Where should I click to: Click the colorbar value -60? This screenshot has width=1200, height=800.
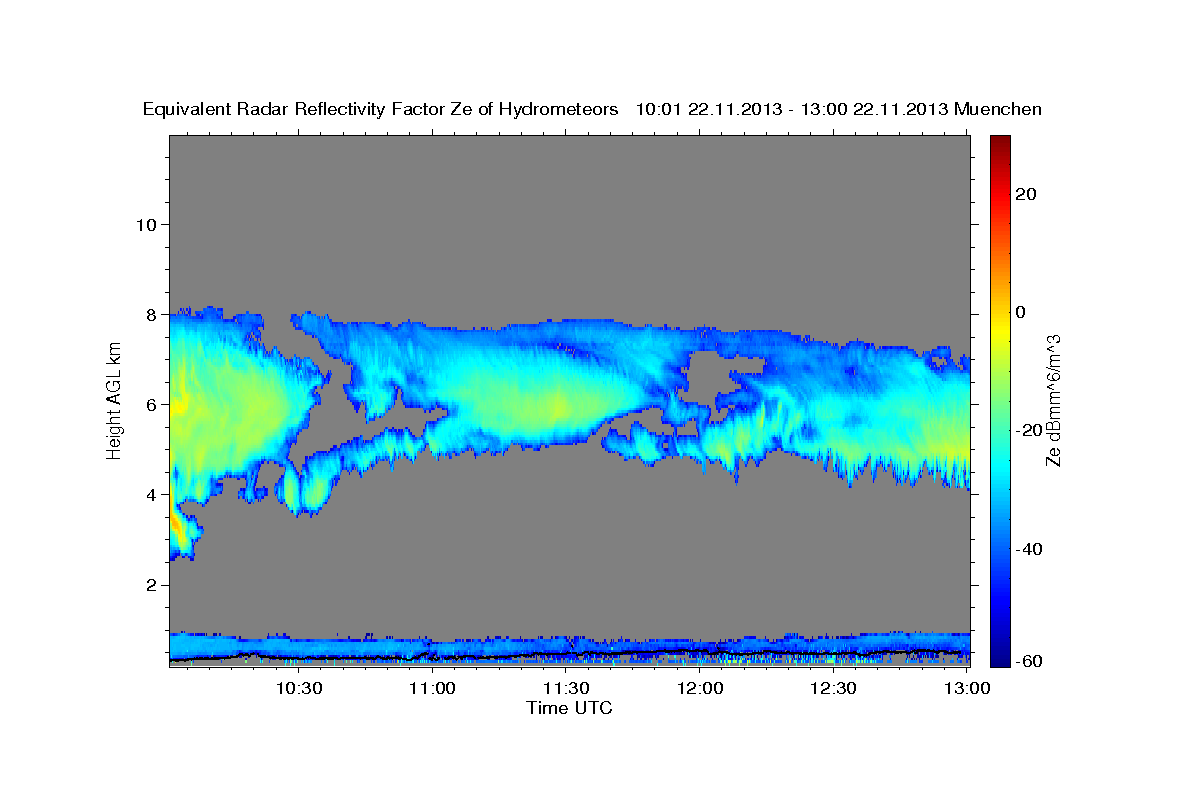coord(1031,662)
